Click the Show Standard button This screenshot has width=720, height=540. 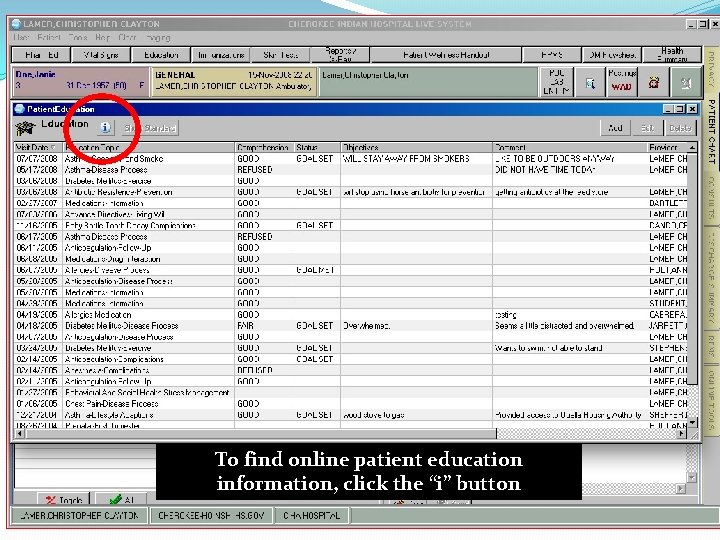point(150,128)
